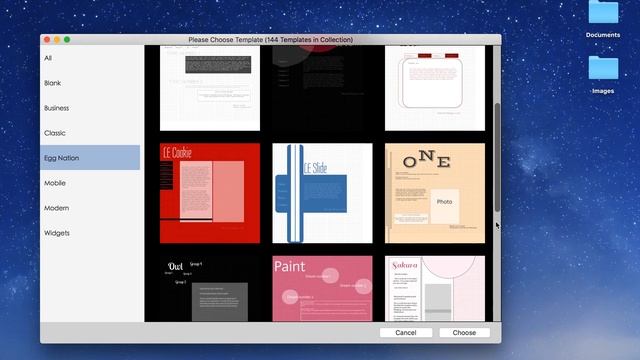The width and height of the screenshot is (640, 360).
Task: Zoom the dialog with green button
Action: [x=67, y=40]
